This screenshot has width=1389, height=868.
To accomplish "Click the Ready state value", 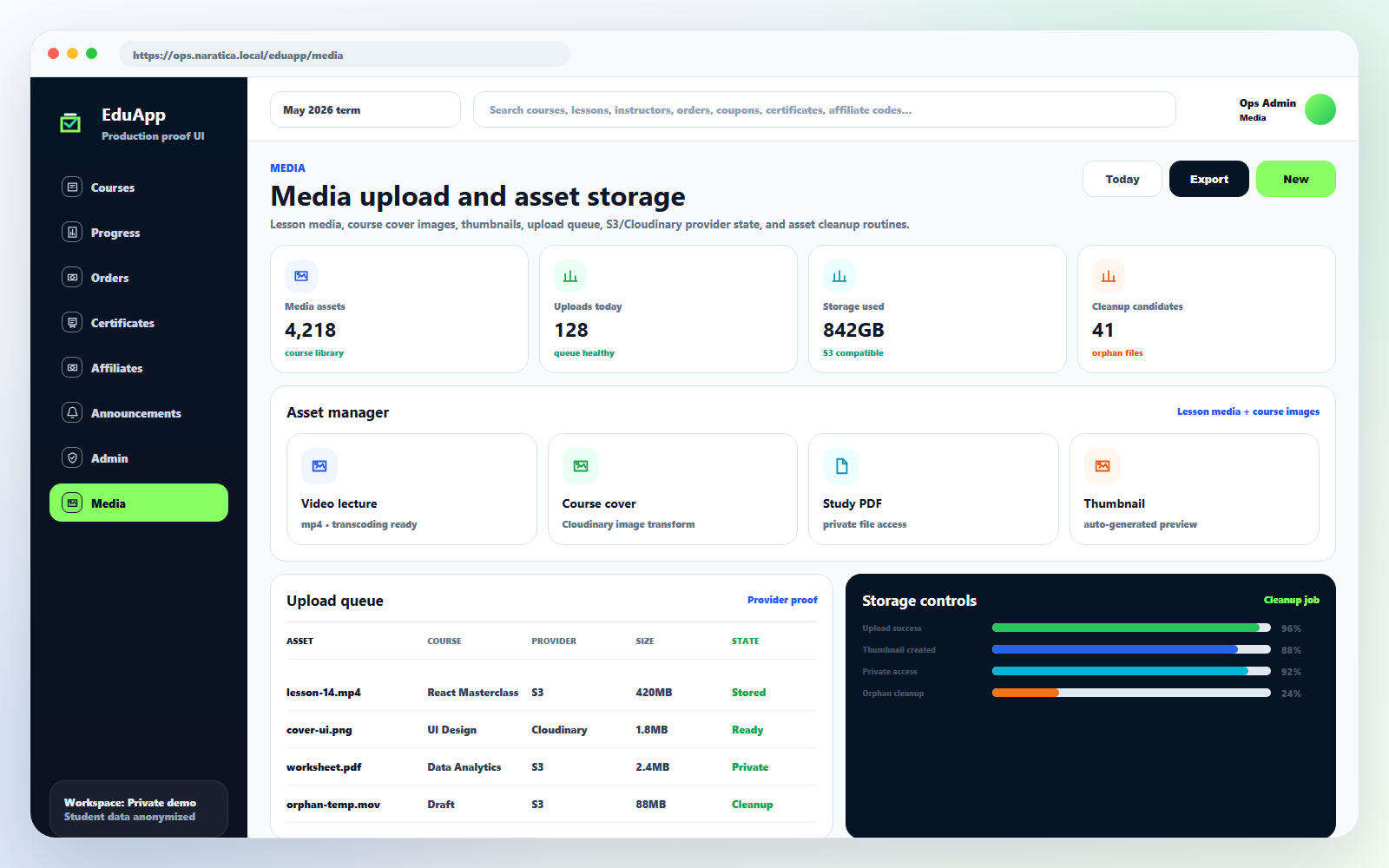I will coord(747,730).
